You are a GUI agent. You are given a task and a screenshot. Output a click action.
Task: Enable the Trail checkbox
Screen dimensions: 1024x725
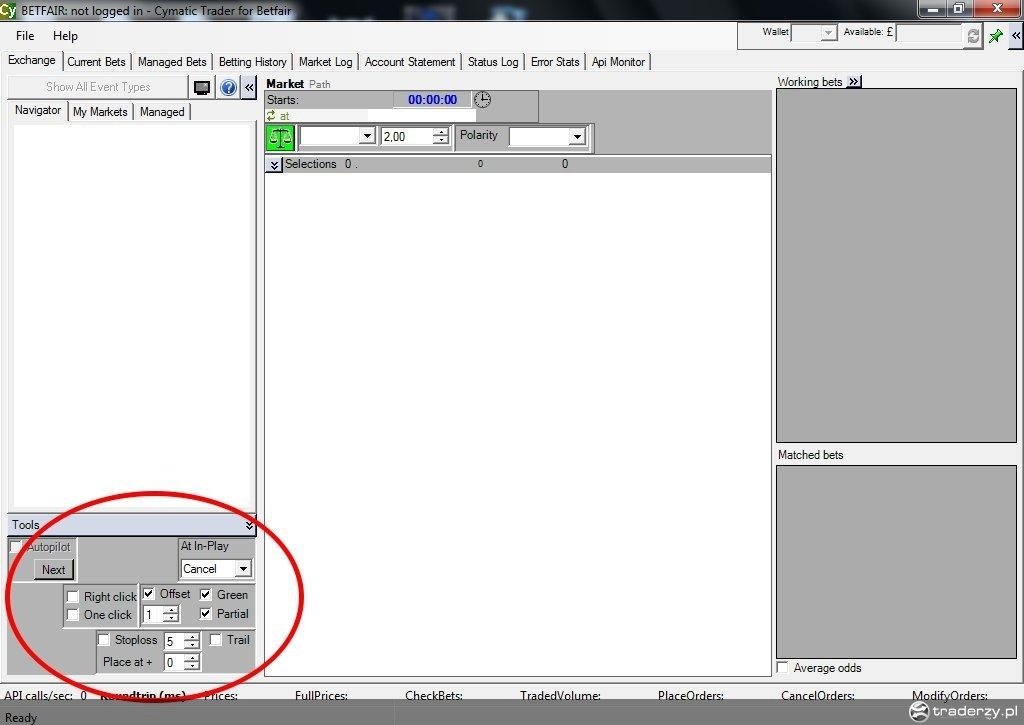tap(216, 639)
